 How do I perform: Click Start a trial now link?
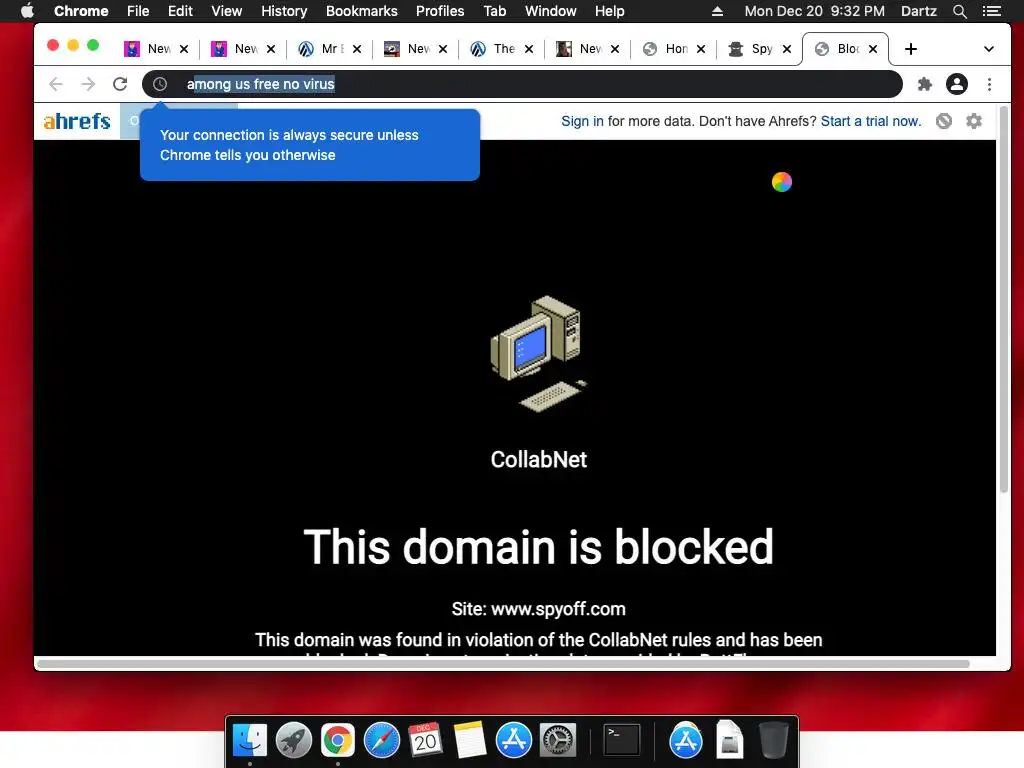coord(871,121)
